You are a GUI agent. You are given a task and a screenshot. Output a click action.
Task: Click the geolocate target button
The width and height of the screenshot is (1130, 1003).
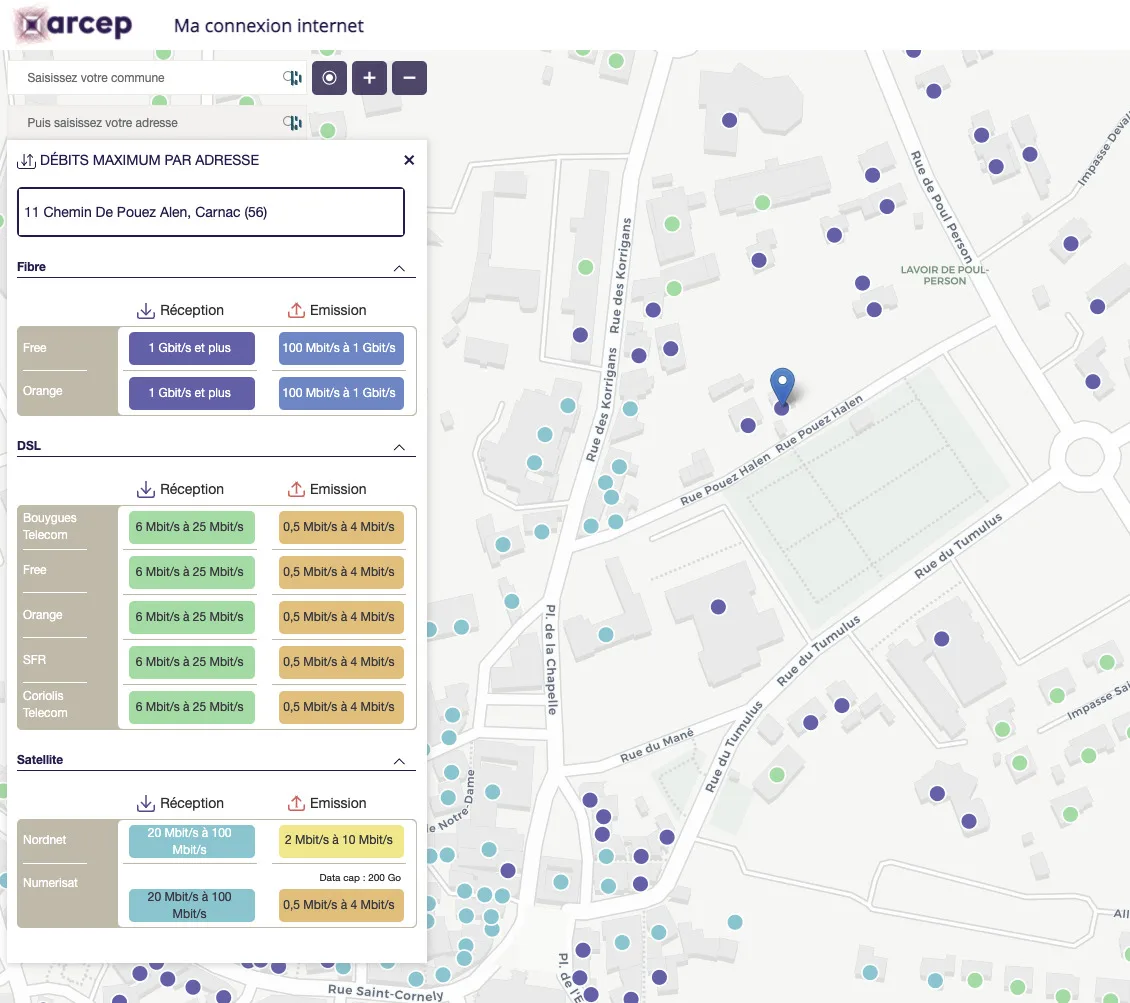329,78
